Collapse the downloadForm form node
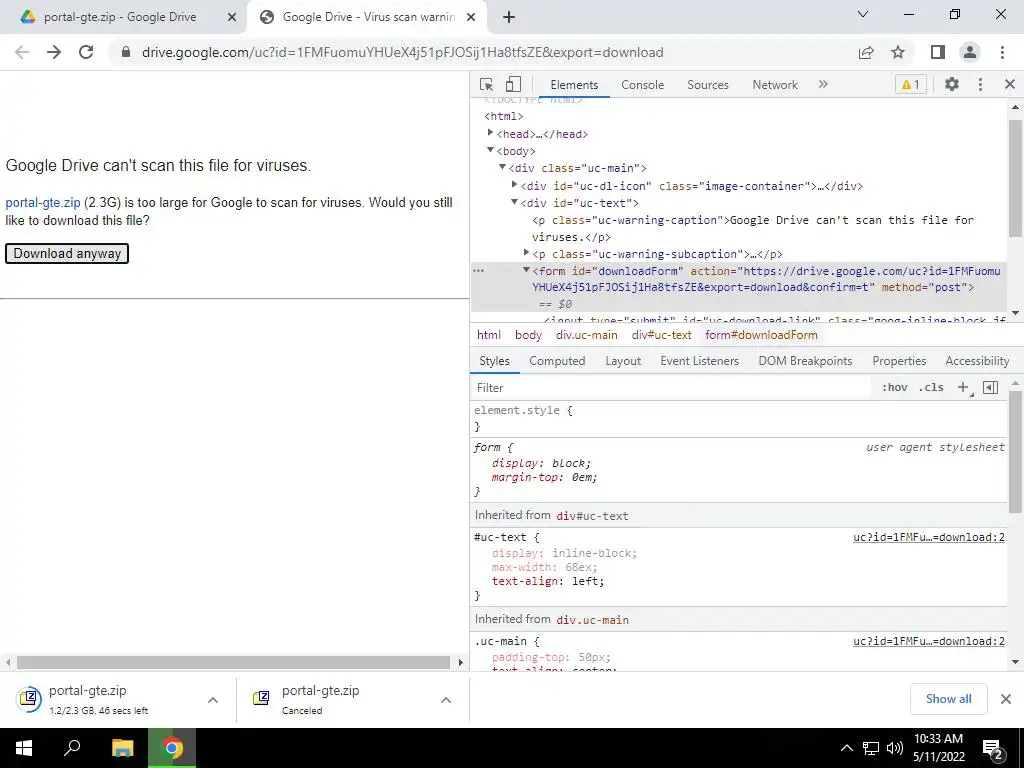Viewport: 1024px width, 768px height. pyautogui.click(x=526, y=270)
